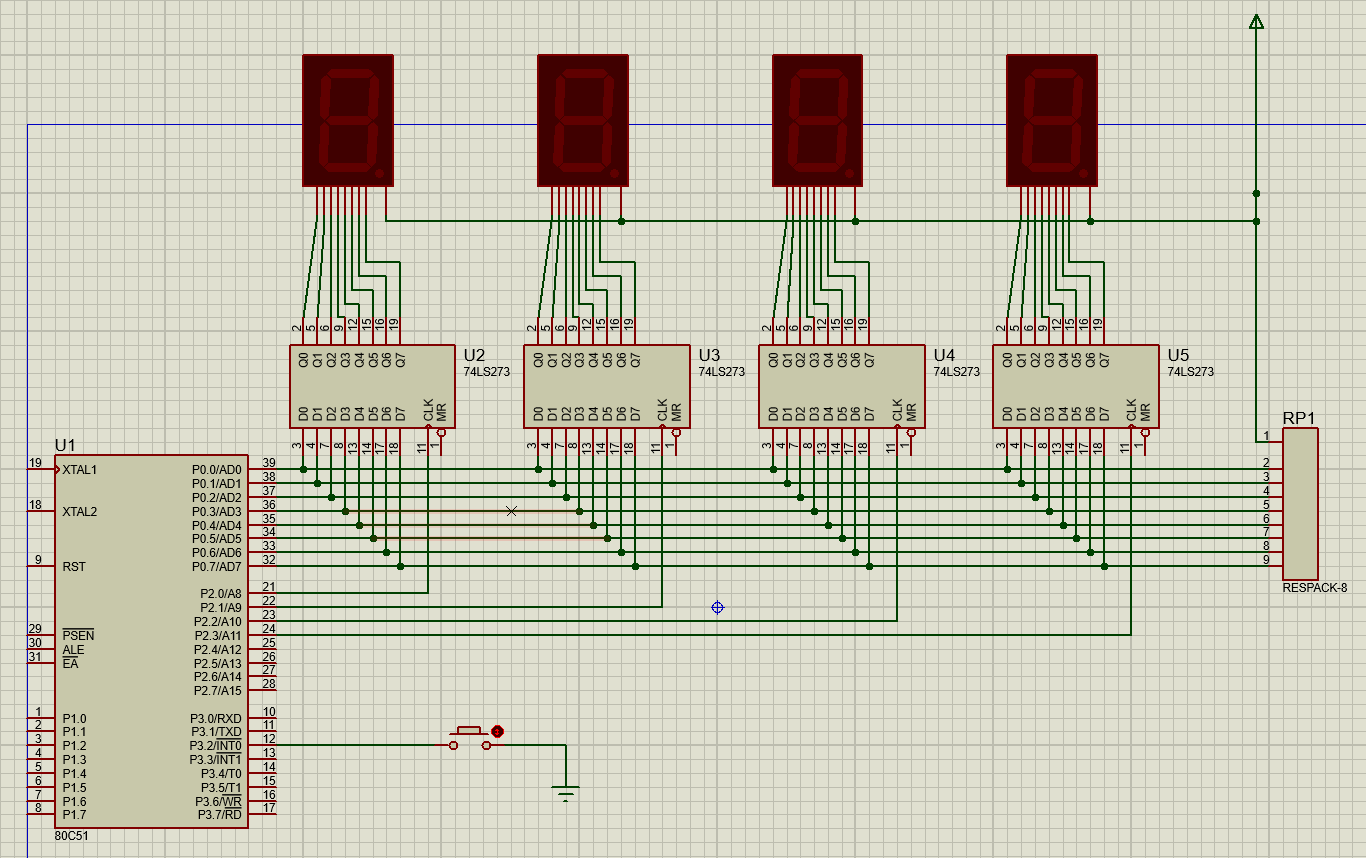This screenshot has height=858, width=1366.
Task: Click the P1.7 pin name on U1
Action: [x=74, y=815]
